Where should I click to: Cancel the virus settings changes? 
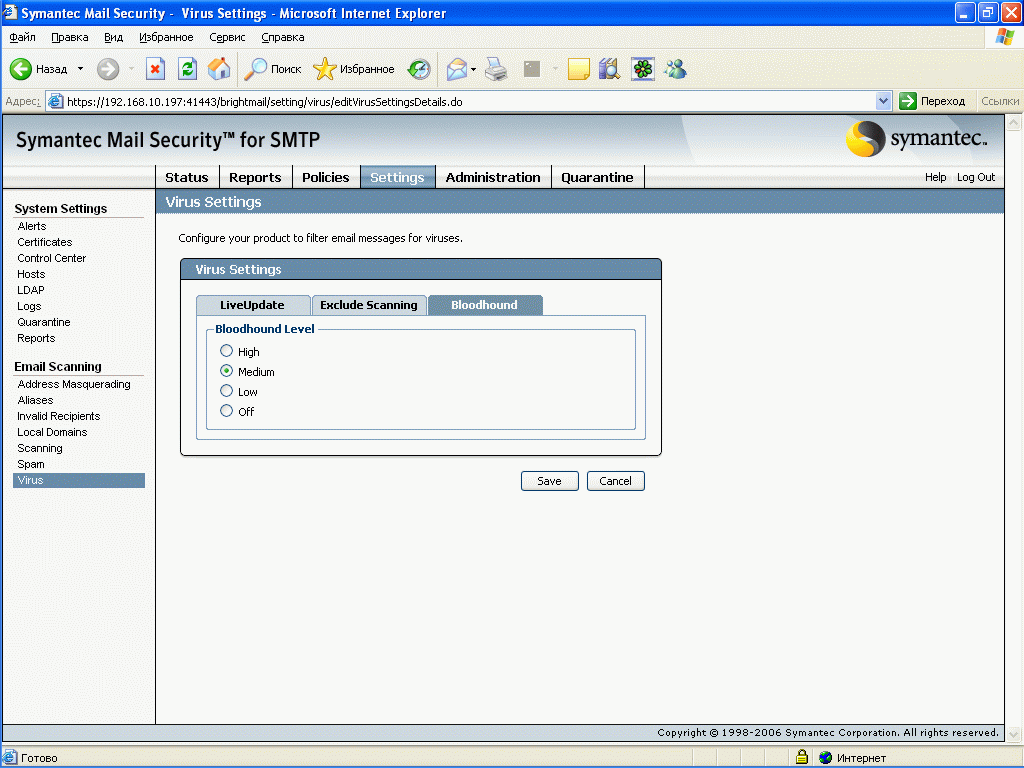point(615,481)
